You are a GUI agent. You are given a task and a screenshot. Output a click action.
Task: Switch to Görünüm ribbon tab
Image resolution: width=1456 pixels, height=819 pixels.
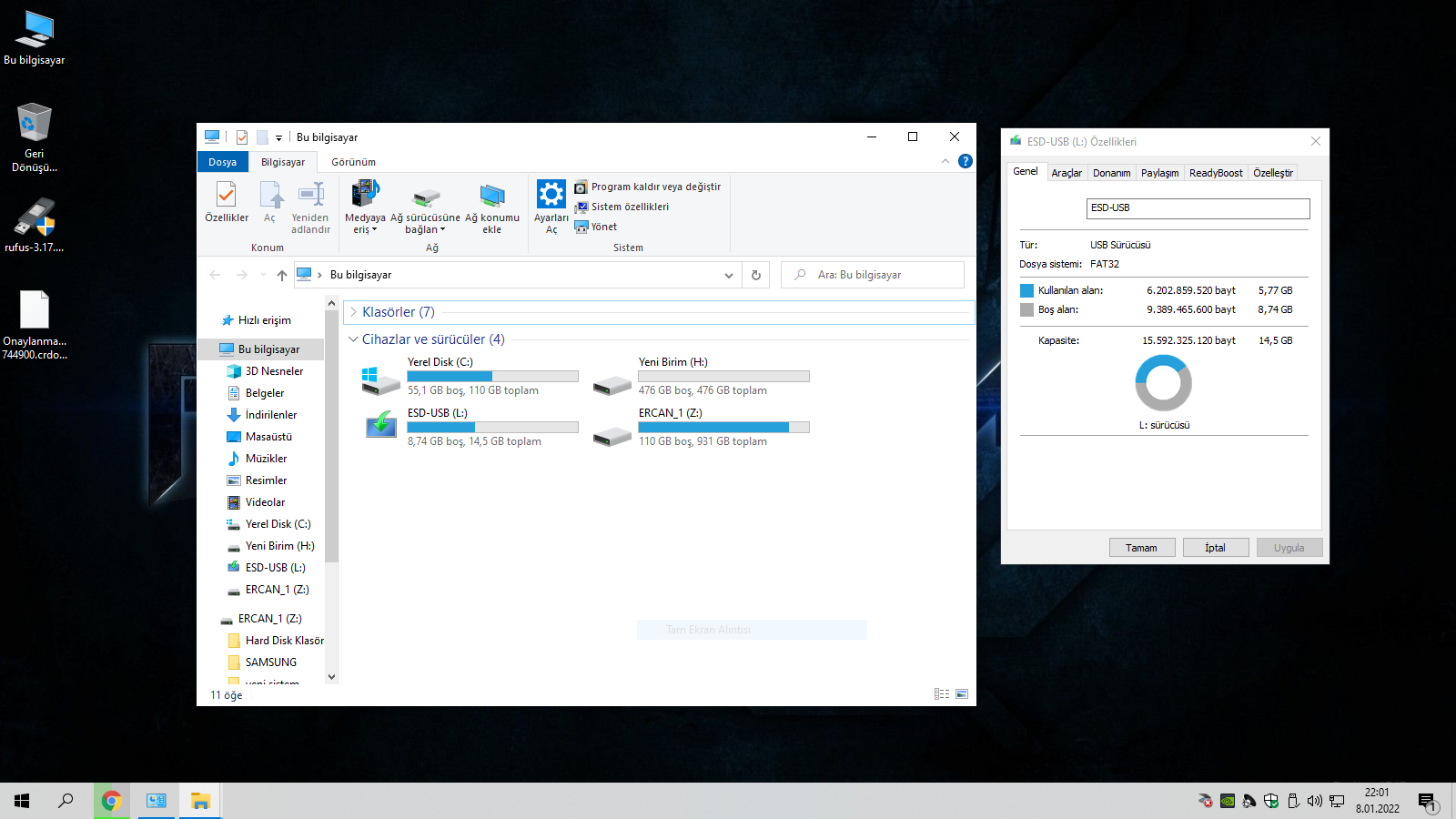pyautogui.click(x=353, y=162)
